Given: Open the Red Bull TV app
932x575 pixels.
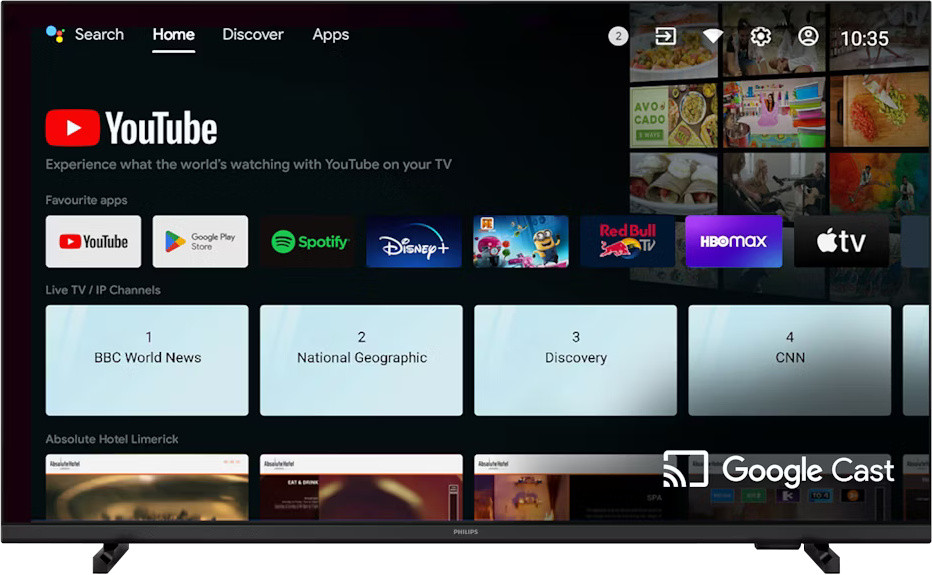Looking at the screenshot, I should [627, 242].
